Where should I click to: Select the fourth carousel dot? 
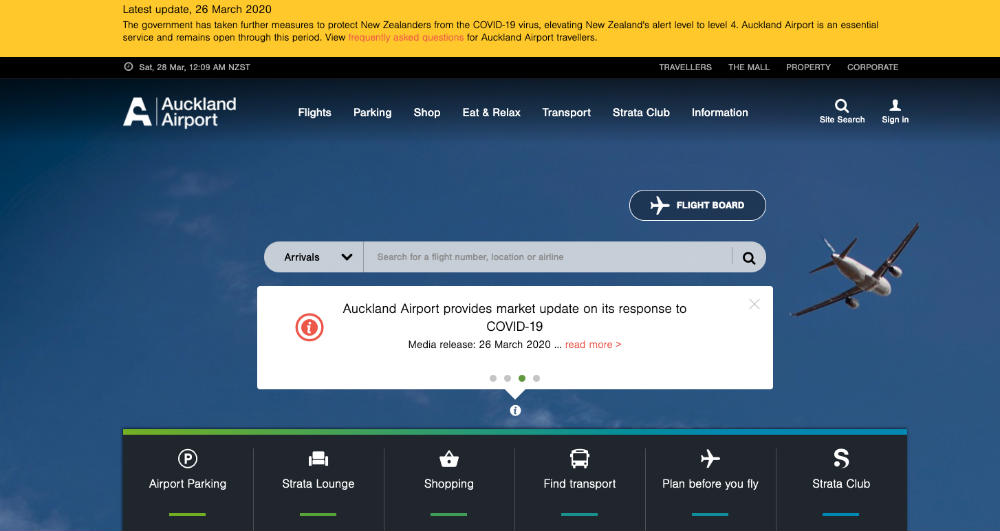[x=536, y=378]
